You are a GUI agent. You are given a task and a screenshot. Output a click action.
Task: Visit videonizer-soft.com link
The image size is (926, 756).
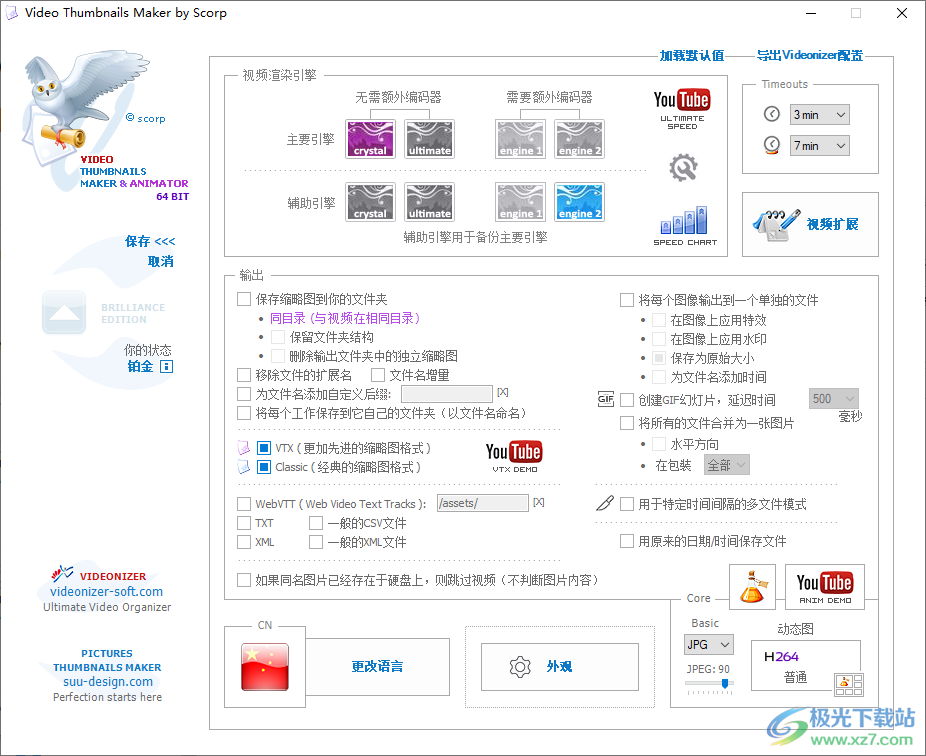106,592
